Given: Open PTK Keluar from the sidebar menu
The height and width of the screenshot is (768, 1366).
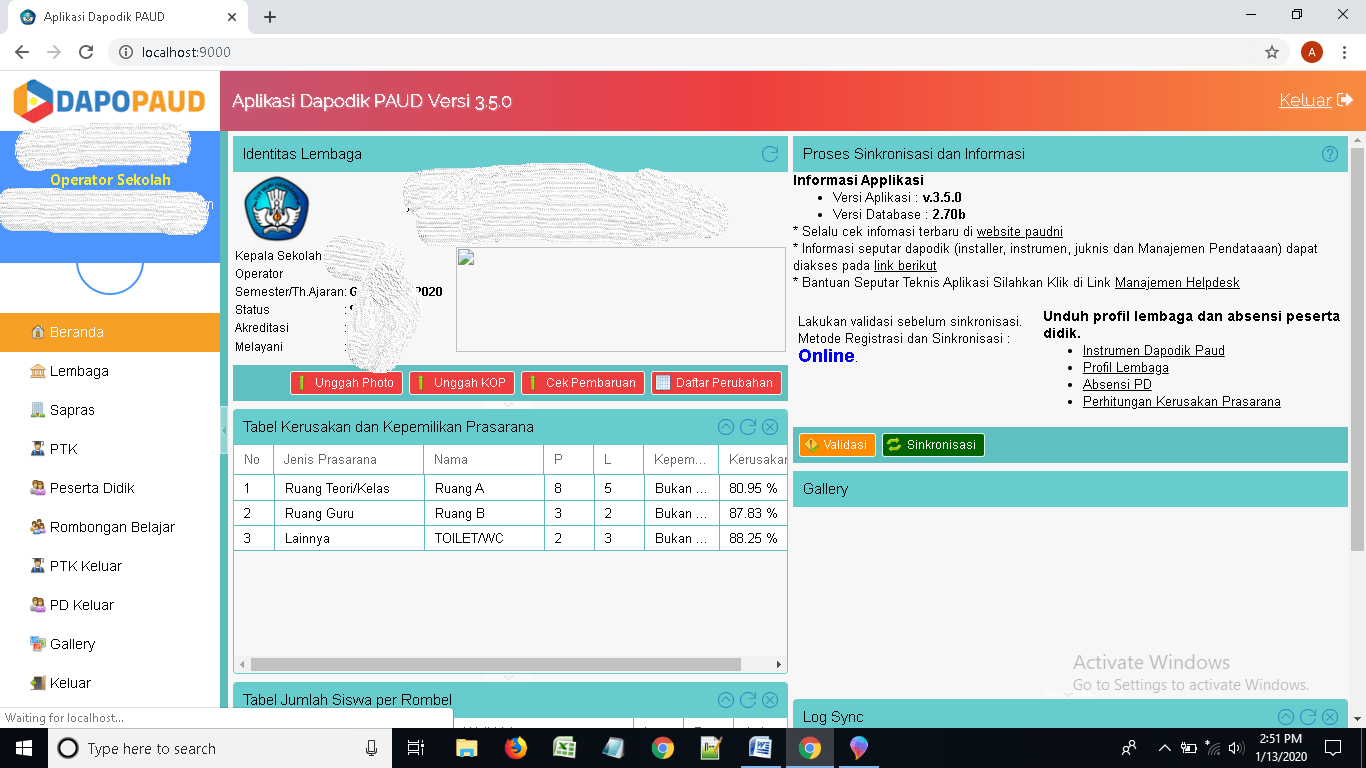Looking at the screenshot, I should coord(110,566).
